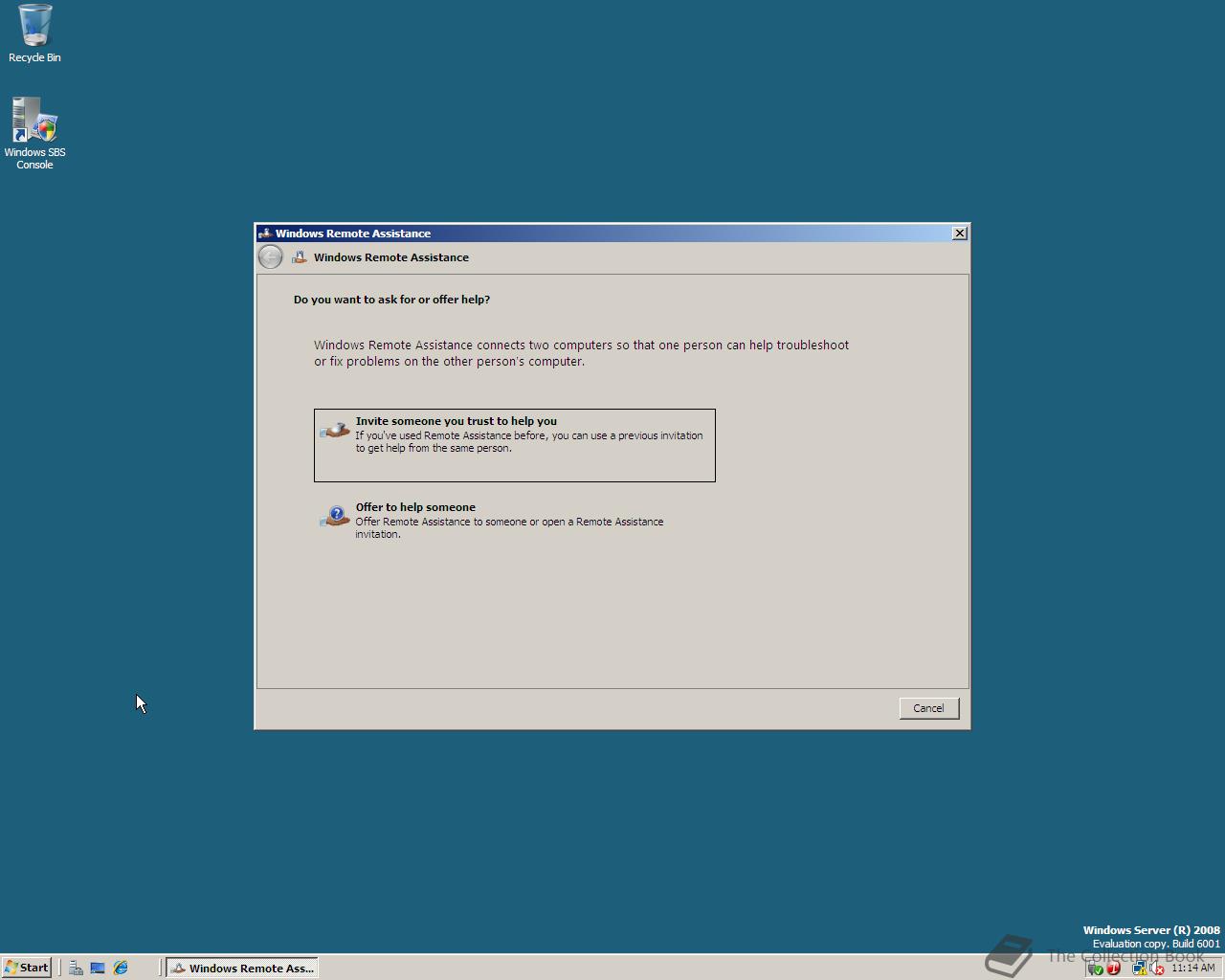Click Show Desktop icon in Quick Launch

click(98, 968)
